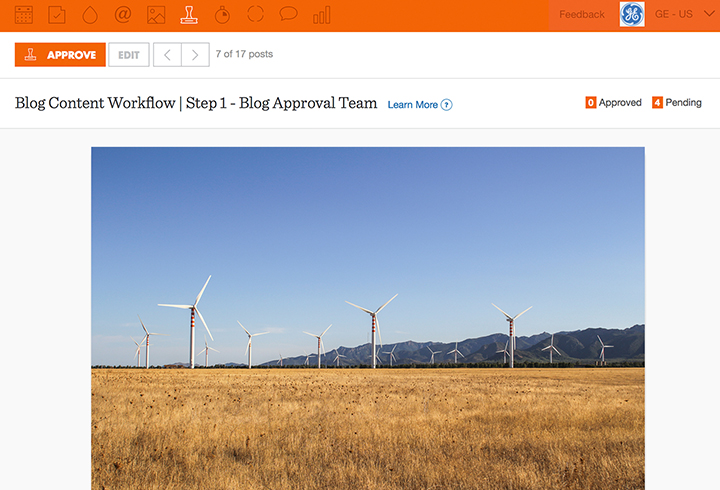Screen dimensions: 720x490
Task: Click the Blog Content Workflow heading
Action: (196, 103)
